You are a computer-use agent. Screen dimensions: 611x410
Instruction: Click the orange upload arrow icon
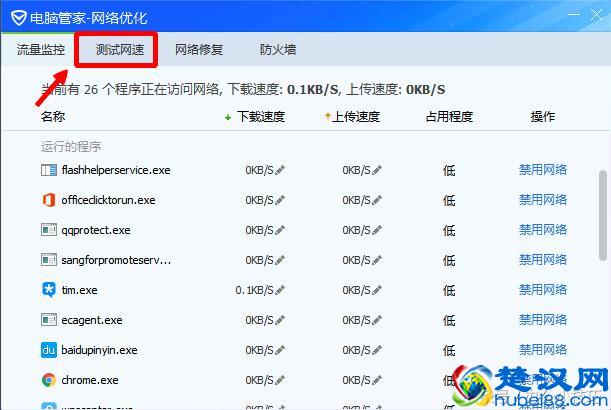pos(328,116)
